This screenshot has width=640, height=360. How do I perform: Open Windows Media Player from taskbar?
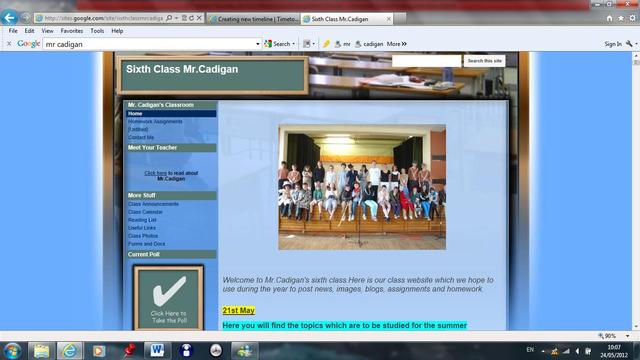click(98, 351)
